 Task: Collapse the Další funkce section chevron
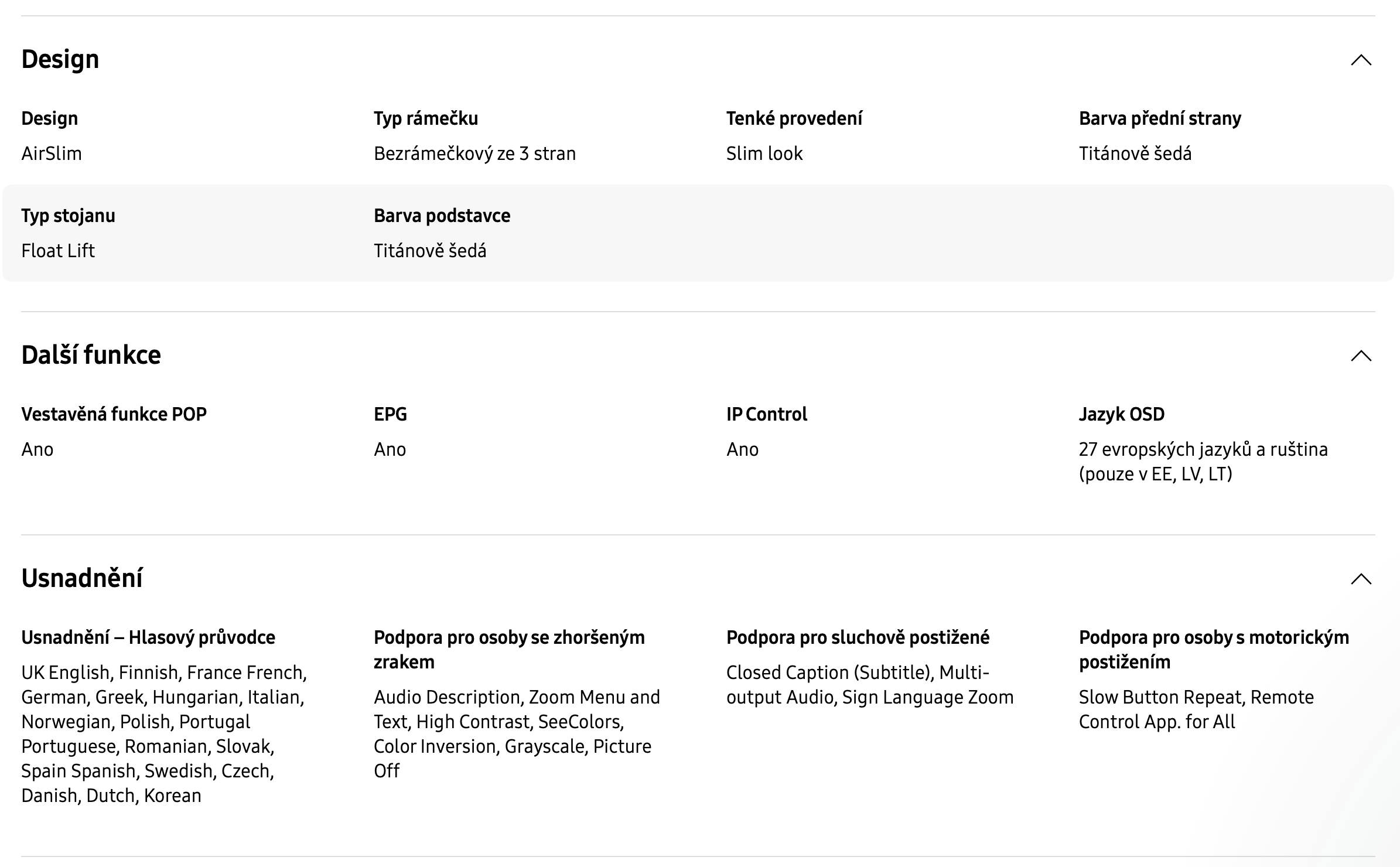1361,356
